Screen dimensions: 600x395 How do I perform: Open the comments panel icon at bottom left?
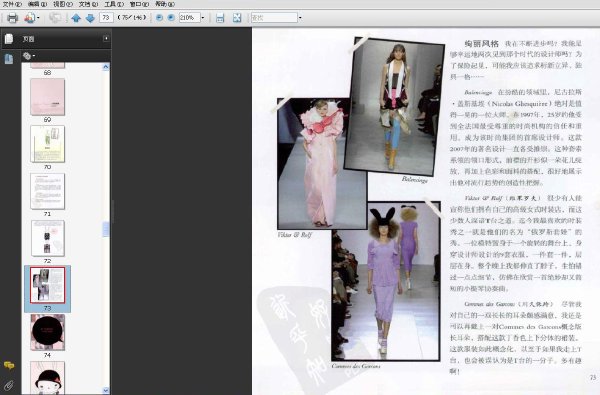click(x=9, y=365)
